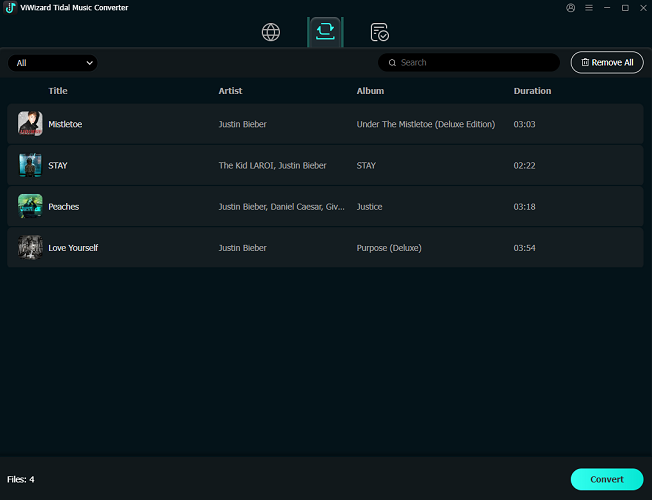Click the Peaches album thumbnail

pos(30,206)
